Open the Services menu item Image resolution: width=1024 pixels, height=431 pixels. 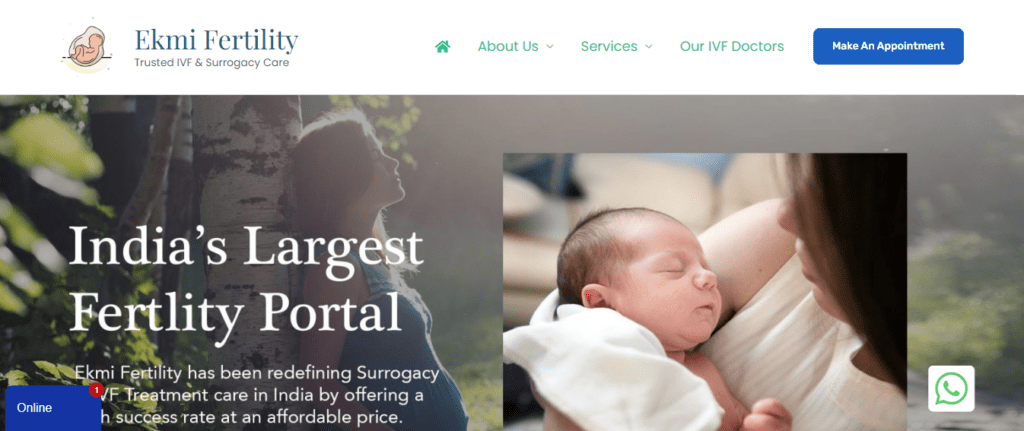pyautogui.click(x=609, y=46)
